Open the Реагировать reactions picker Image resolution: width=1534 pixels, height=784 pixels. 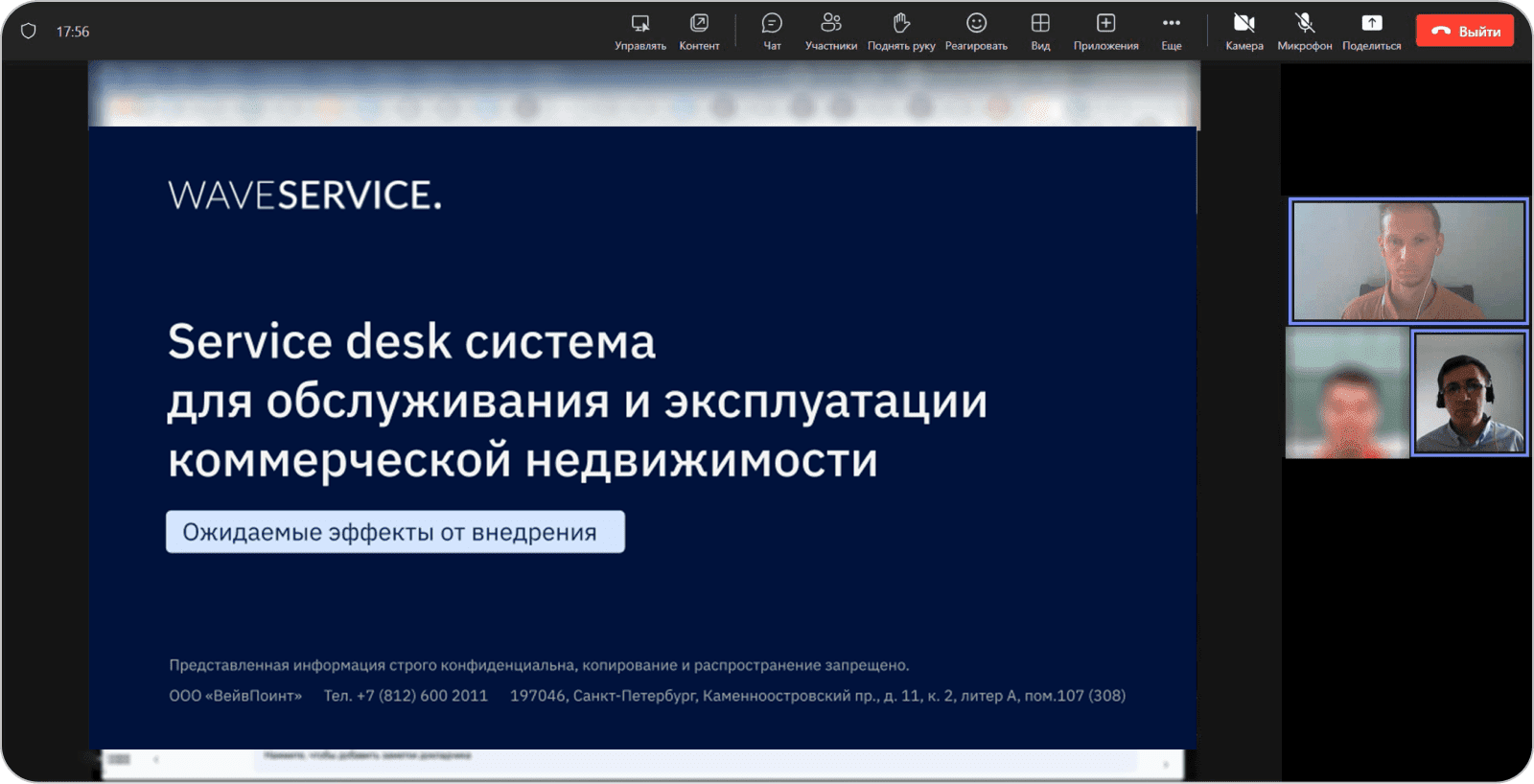(976, 31)
